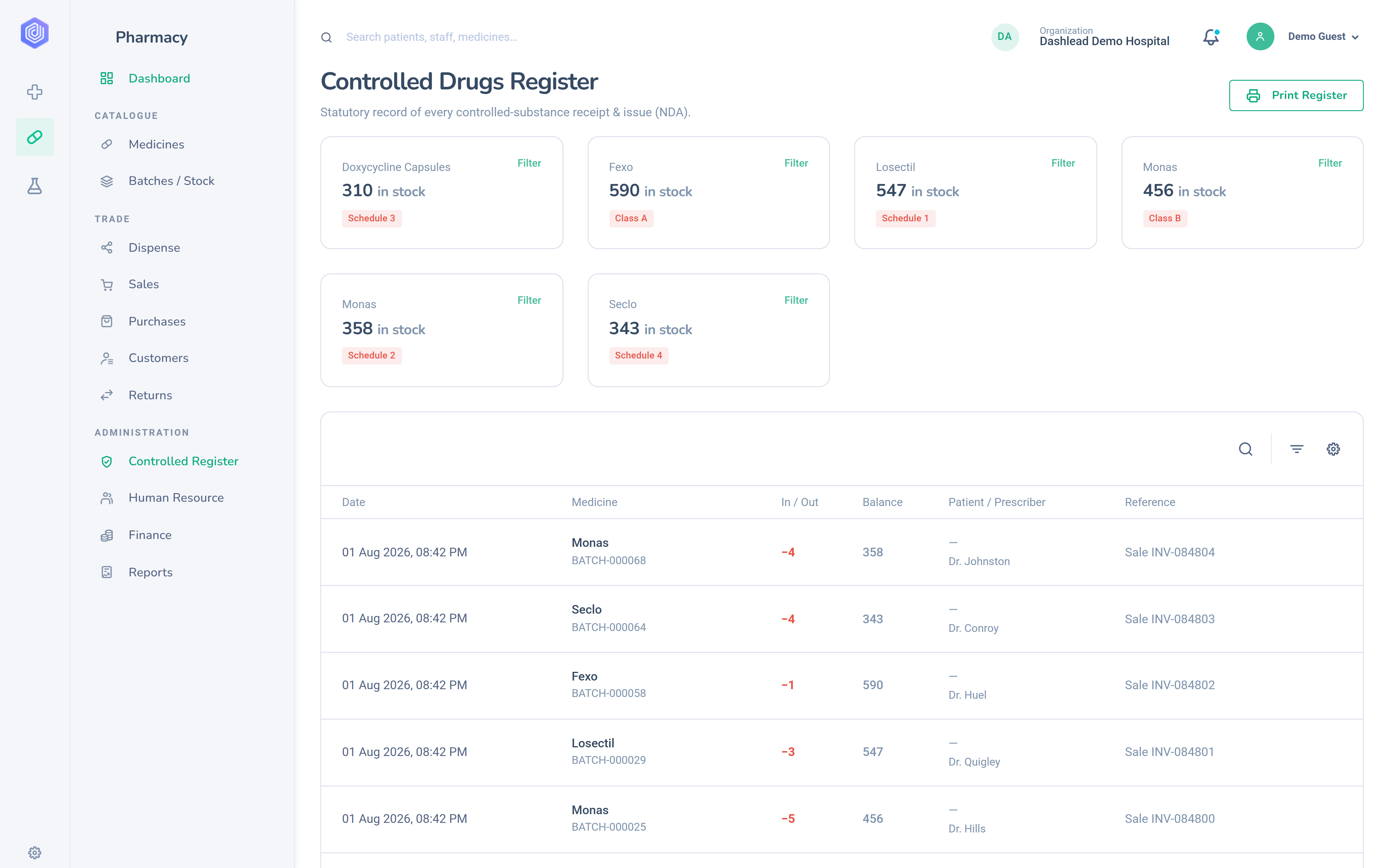Filter by Monas Class B card

point(1329,163)
